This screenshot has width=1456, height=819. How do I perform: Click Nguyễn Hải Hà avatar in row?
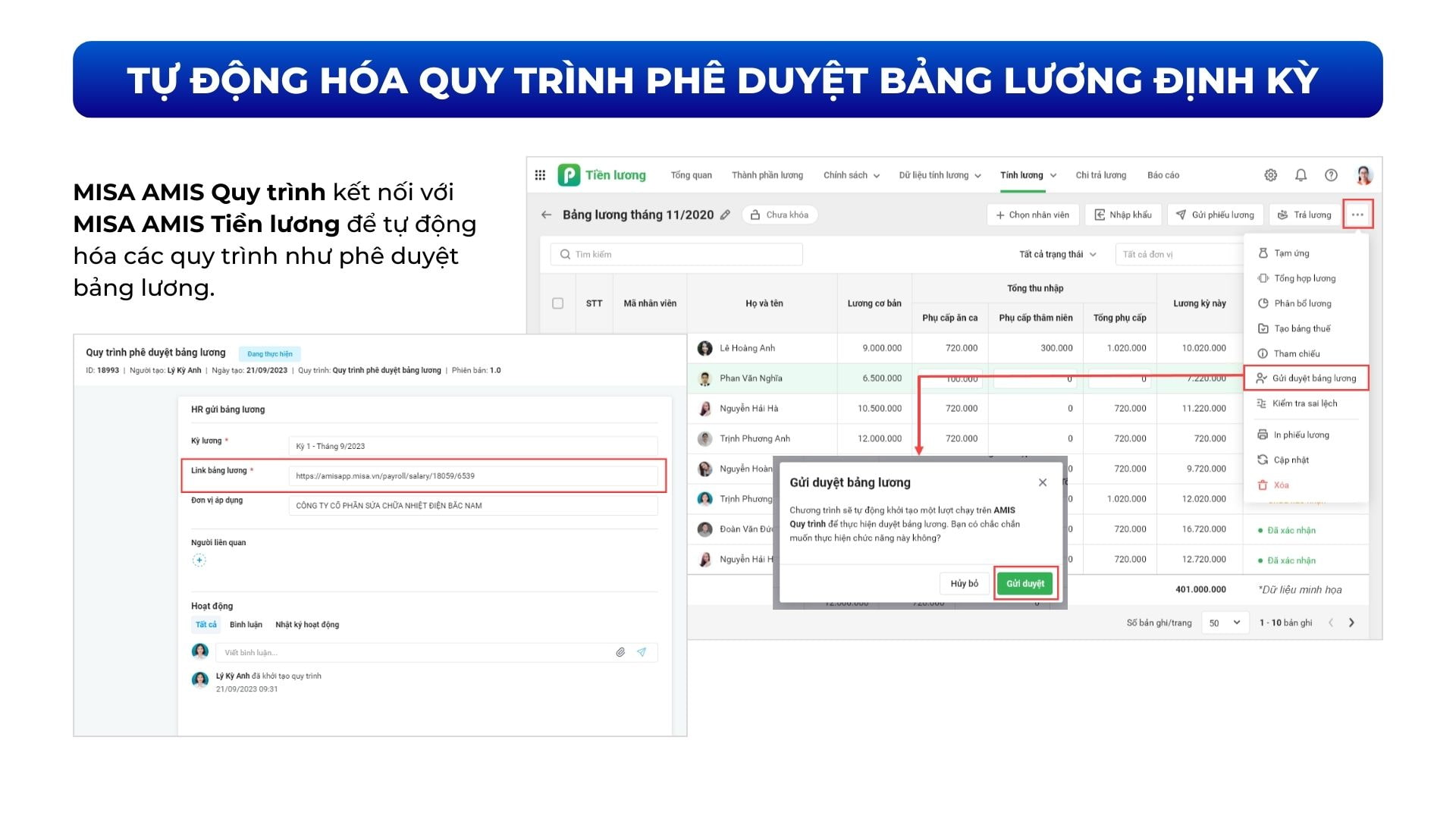click(705, 409)
